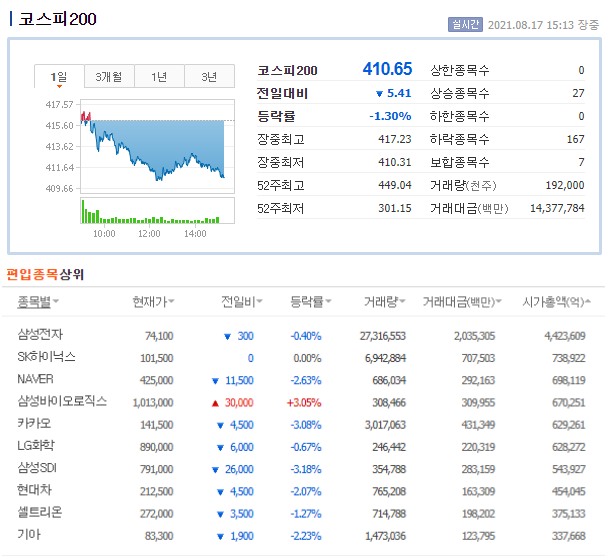Sort table by 등락률 column
This screenshot has width=610, height=558.
click(x=310, y=302)
